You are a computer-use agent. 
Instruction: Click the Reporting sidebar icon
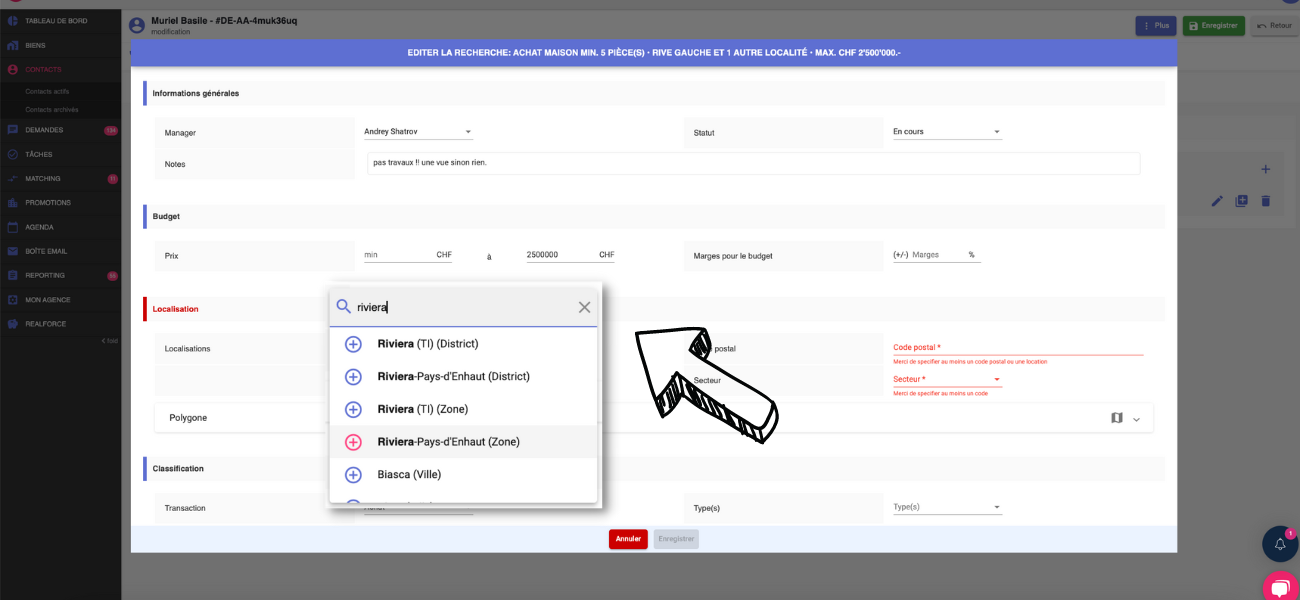pos(13,275)
